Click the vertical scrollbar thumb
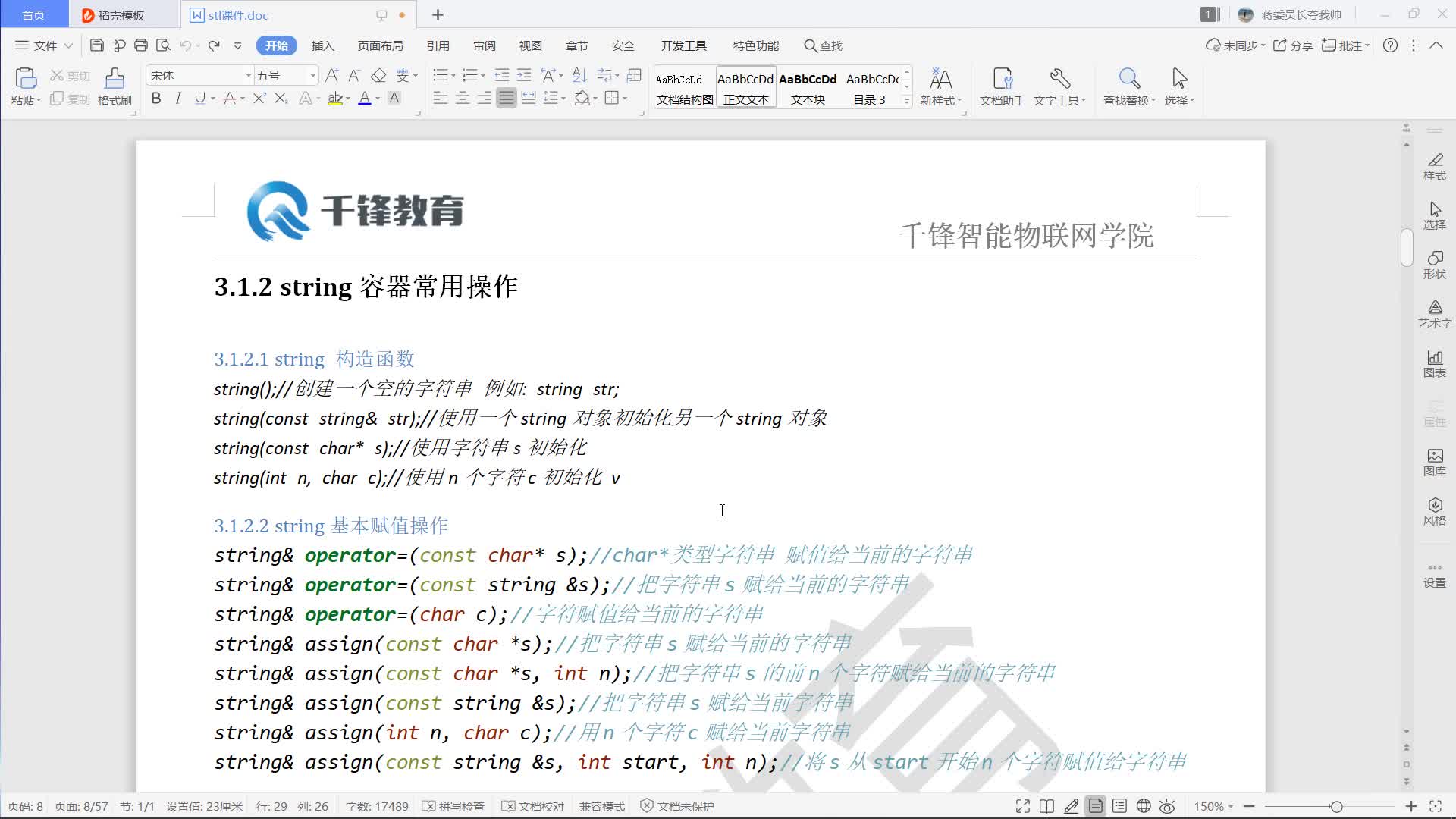 coord(1407,247)
